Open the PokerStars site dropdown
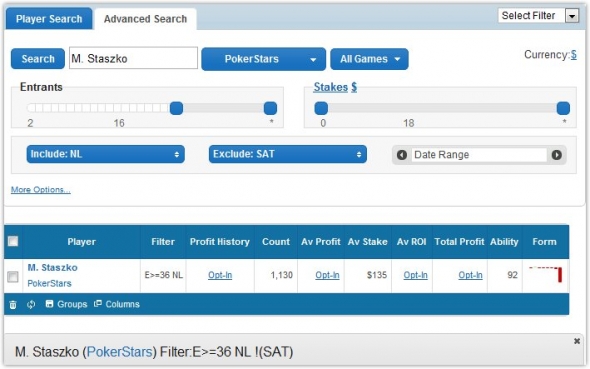This screenshot has width=590, height=369. 263,59
